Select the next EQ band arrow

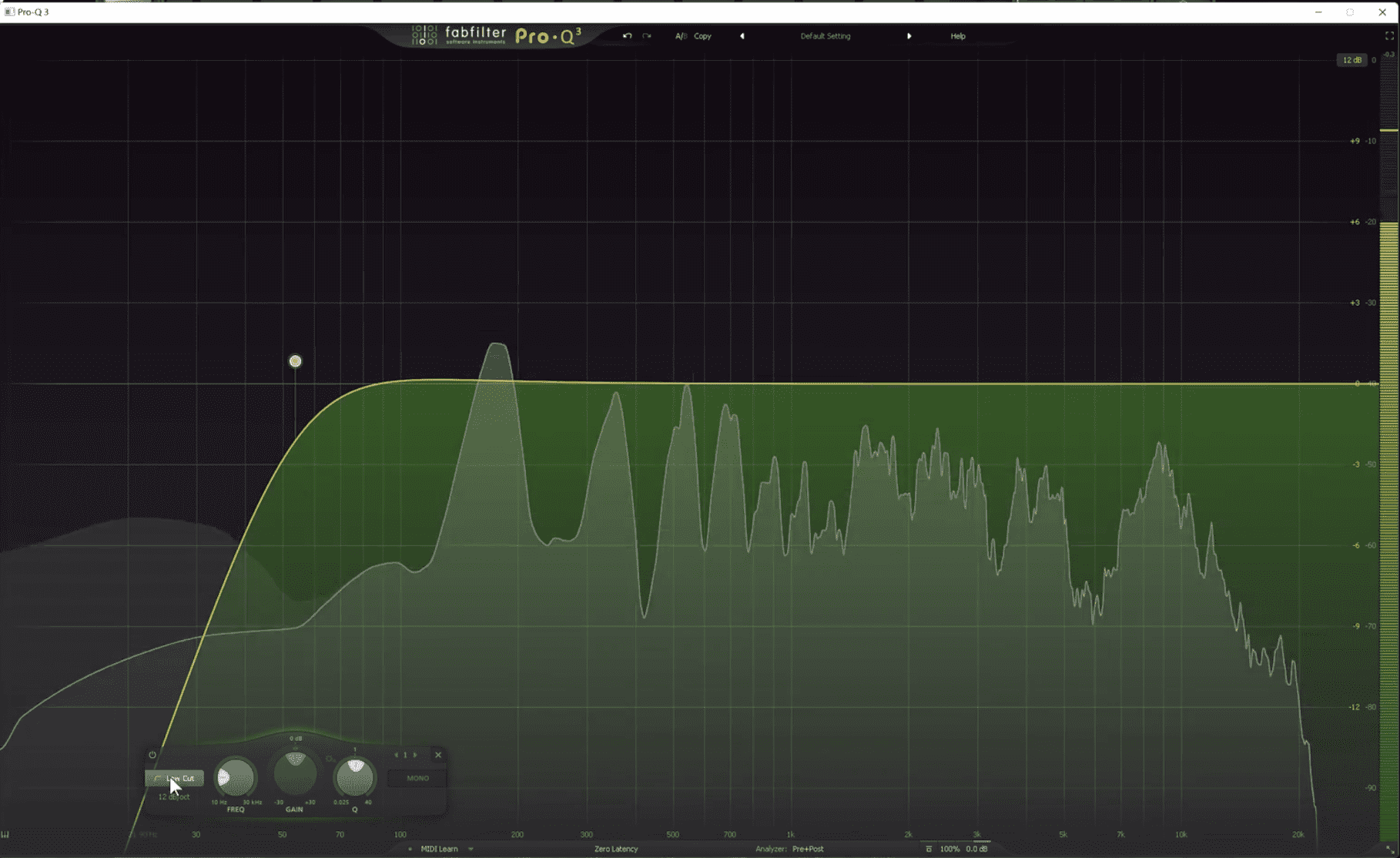(416, 755)
